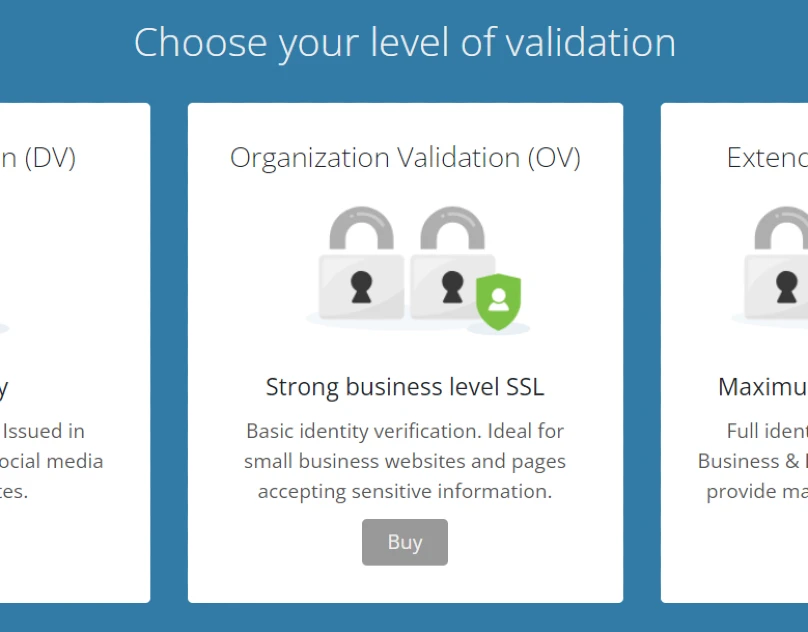This screenshot has height=632, width=808.
Task: Click the 'Business &' text on the right card
Action: coord(752,461)
